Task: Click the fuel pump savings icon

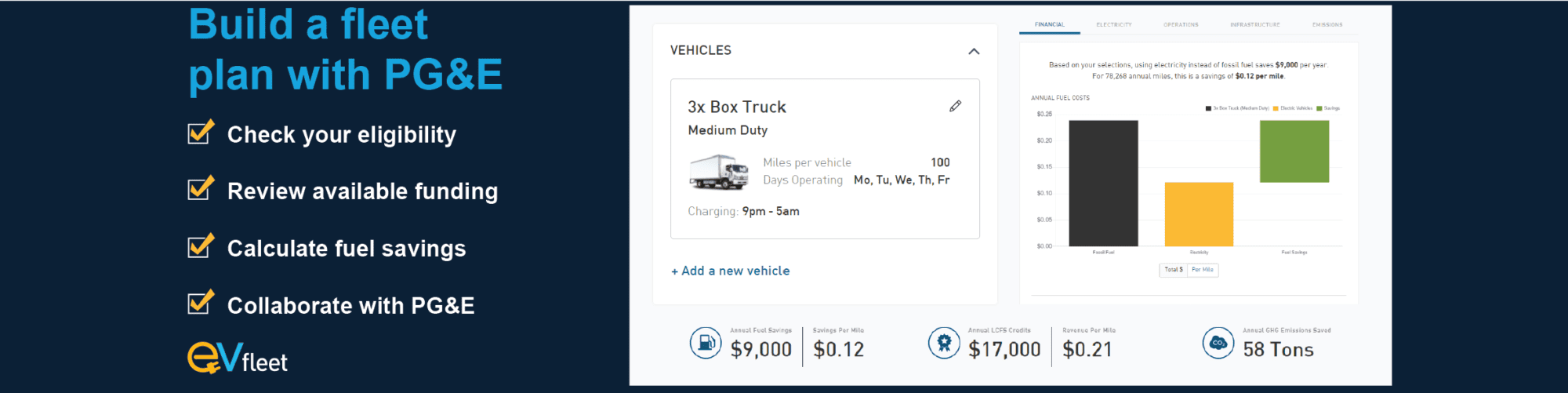Action: pyautogui.click(x=706, y=343)
